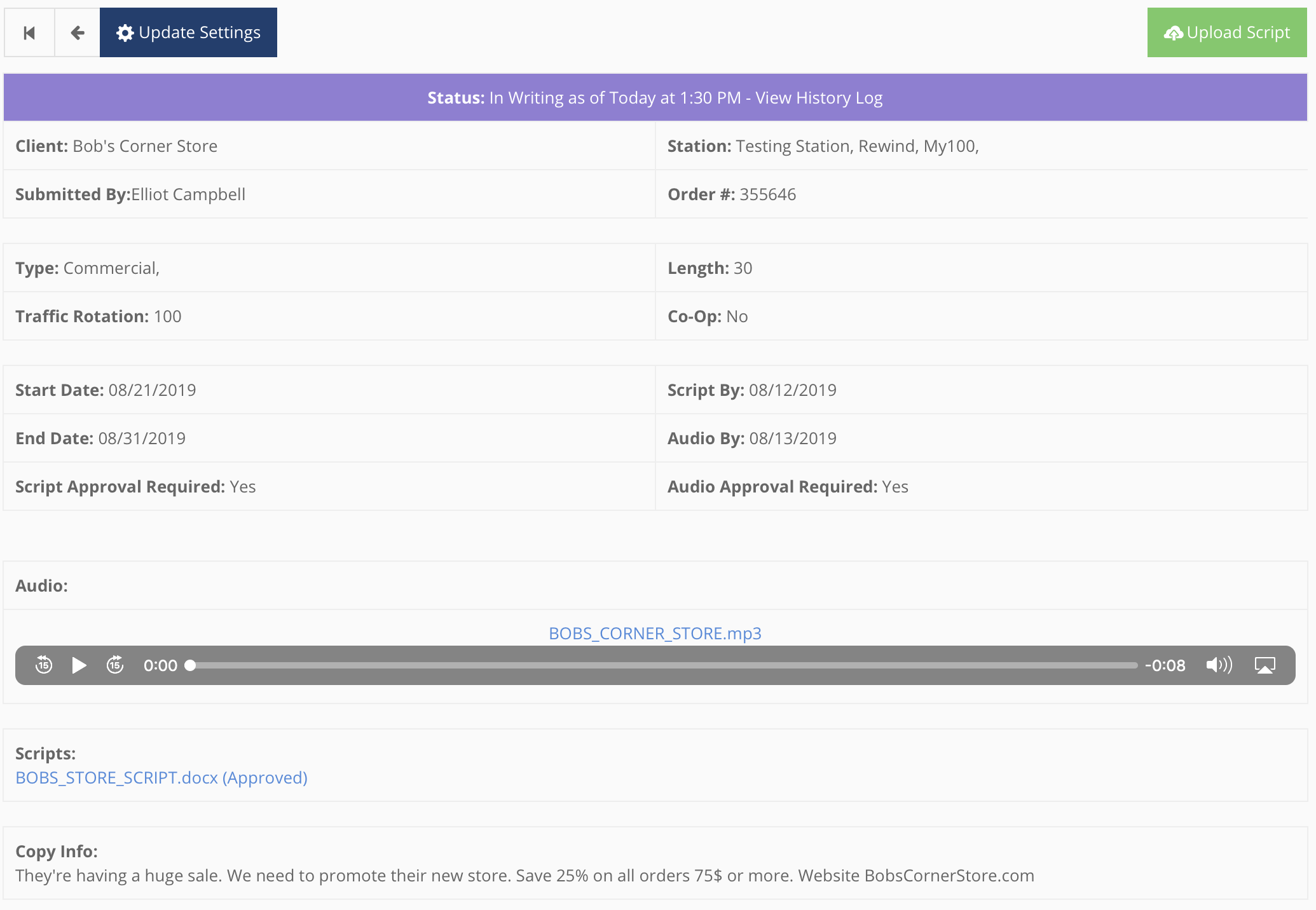The image size is (1316, 910).
Task: Open BOBS_STORE_SCRIPT.docx (Approved) link
Action: tap(161, 778)
